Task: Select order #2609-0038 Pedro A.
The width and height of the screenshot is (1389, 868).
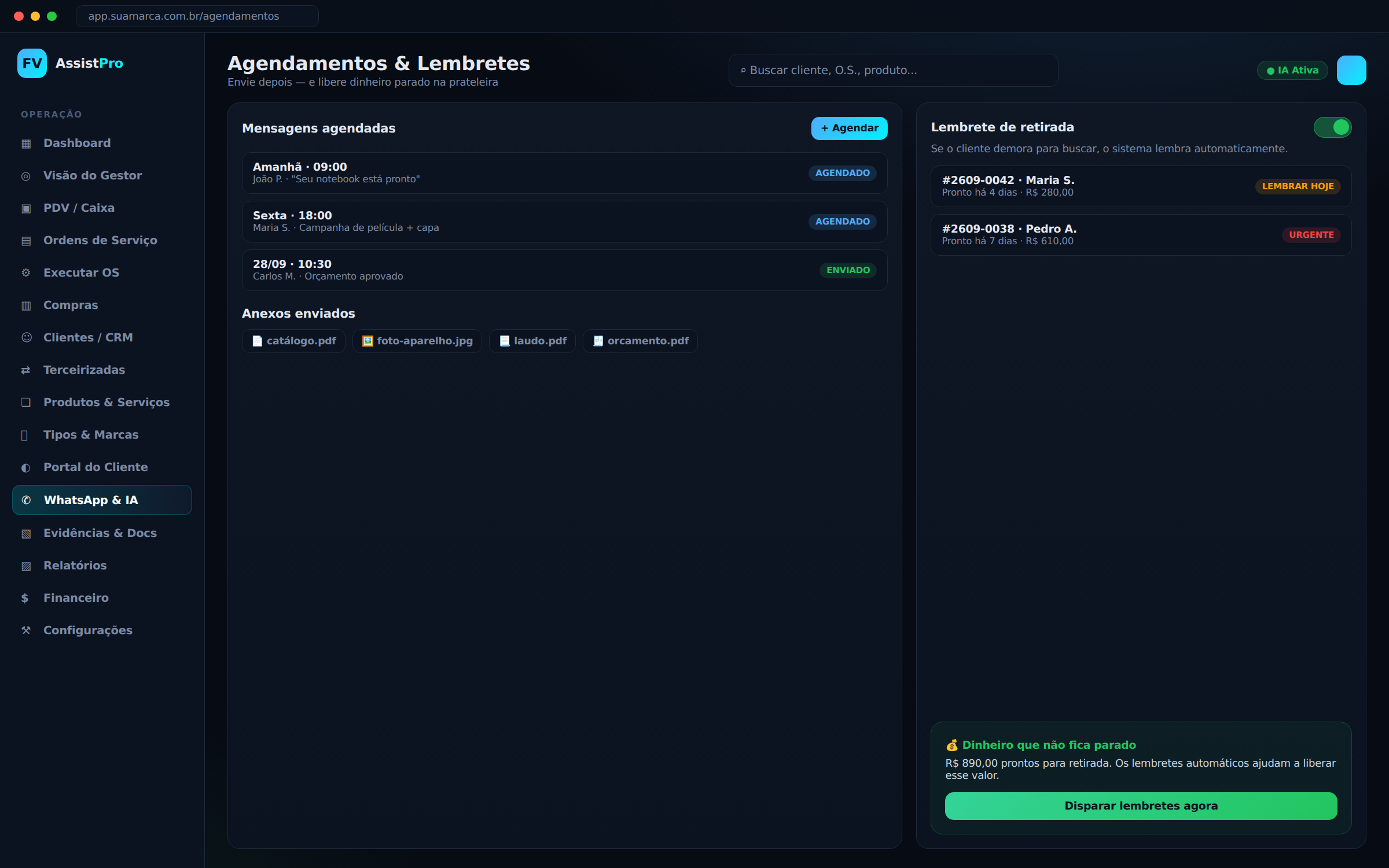Action: (1141, 235)
